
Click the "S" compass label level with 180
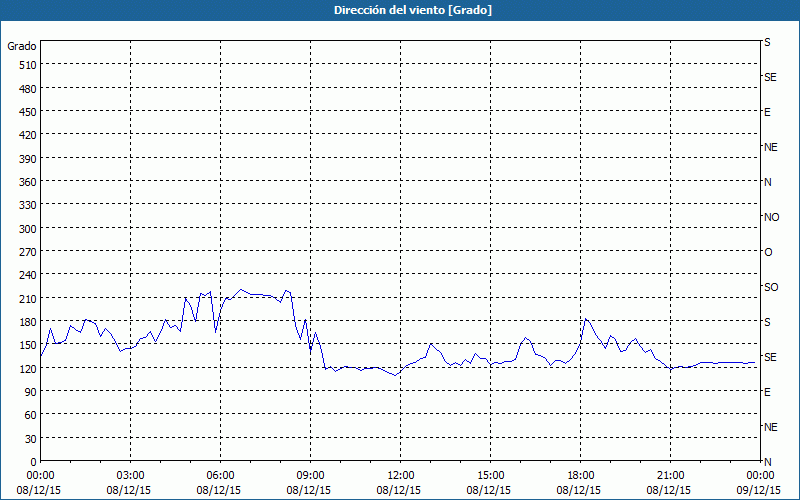[x=767, y=322]
